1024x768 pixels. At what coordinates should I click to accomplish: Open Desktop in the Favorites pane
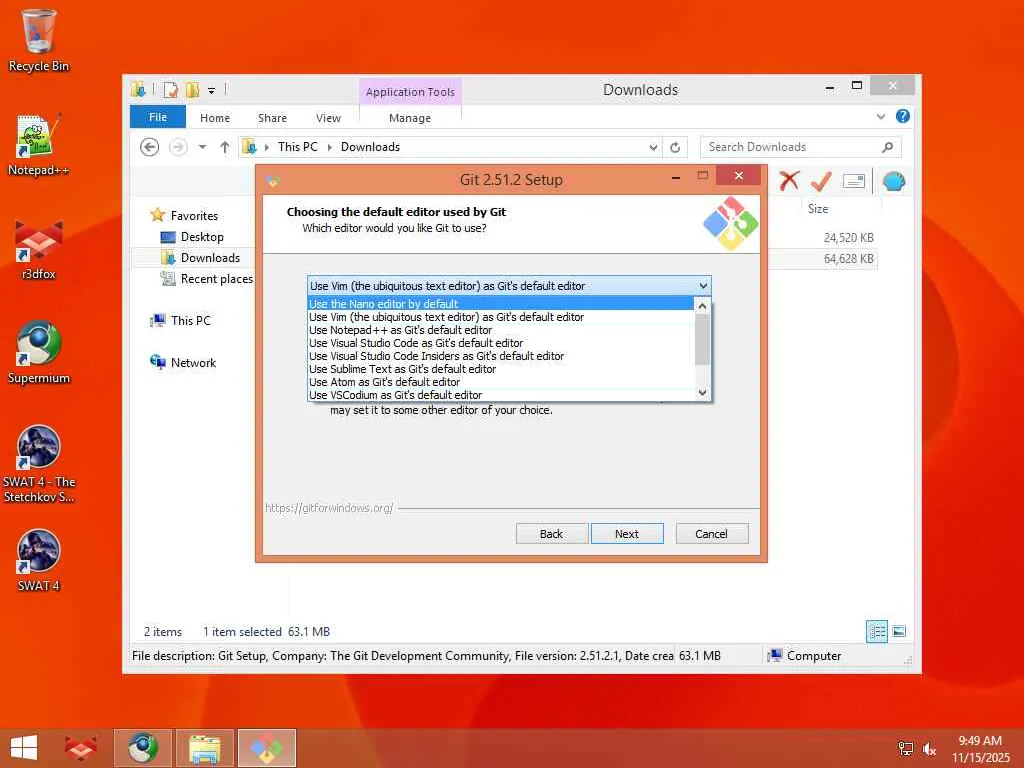pyautogui.click(x=193, y=237)
